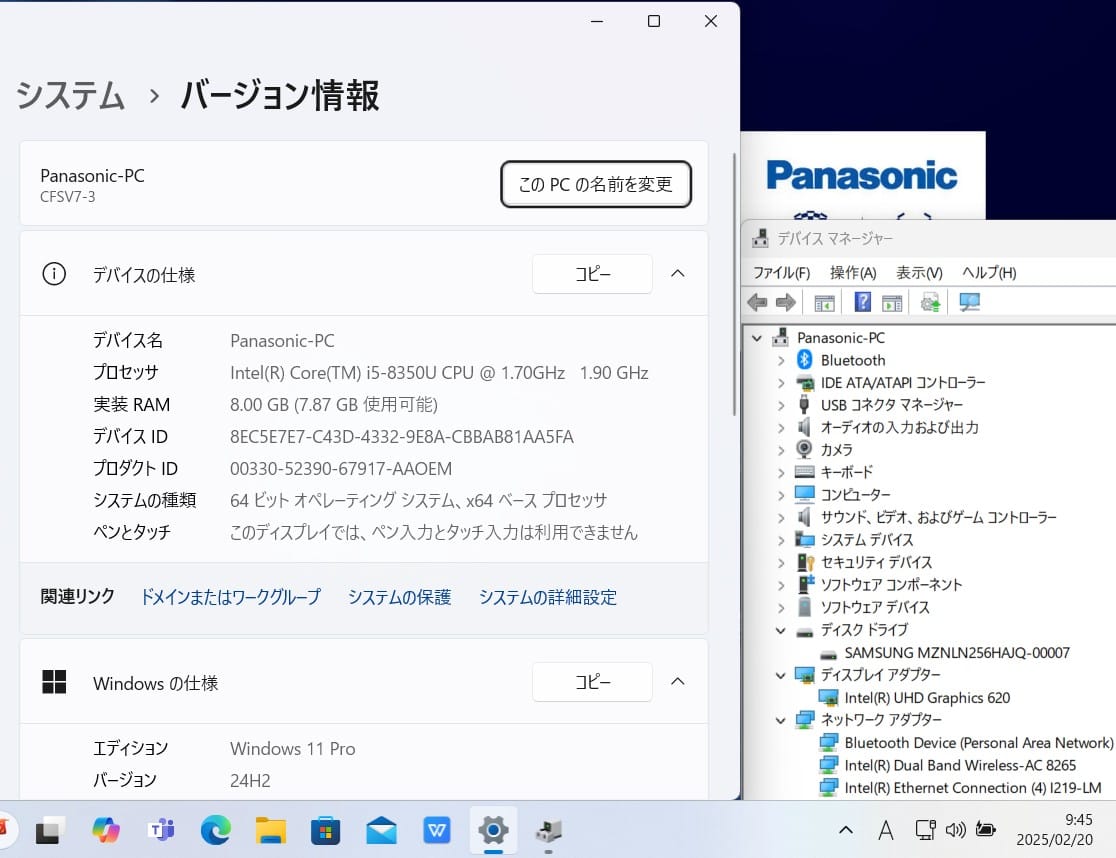Viewport: 1116px width, 858px height.
Task: Open Microsoft Store from the taskbar
Action: [x=325, y=829]
